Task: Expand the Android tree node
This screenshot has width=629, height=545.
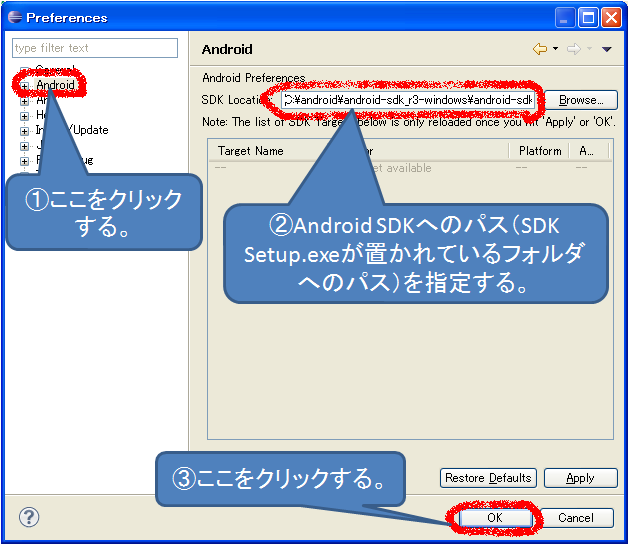Action: point(24,86)
